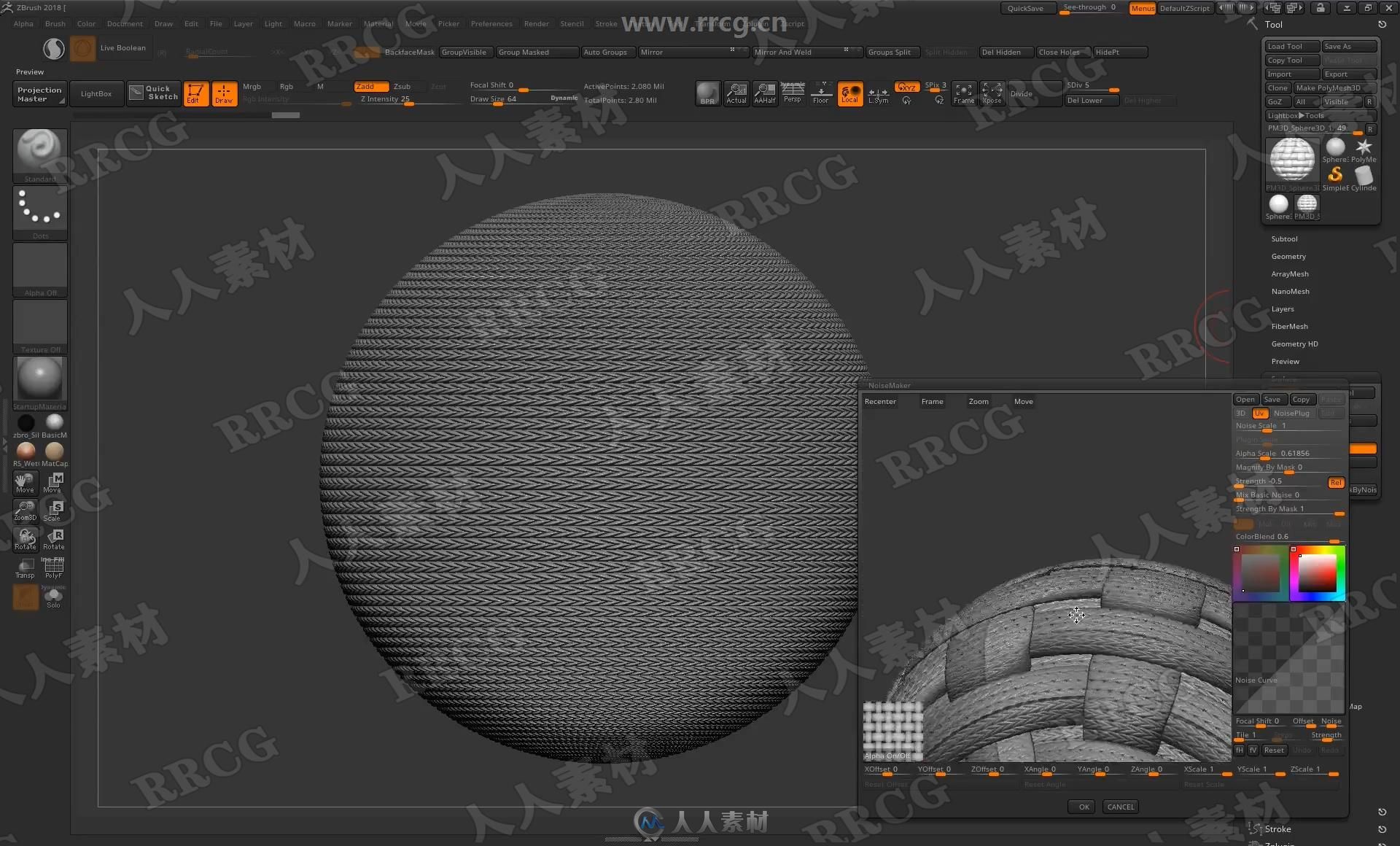This screenshot has height=846, width=1400.
Task: Open the Alpha Off selector
Action: 40,269
